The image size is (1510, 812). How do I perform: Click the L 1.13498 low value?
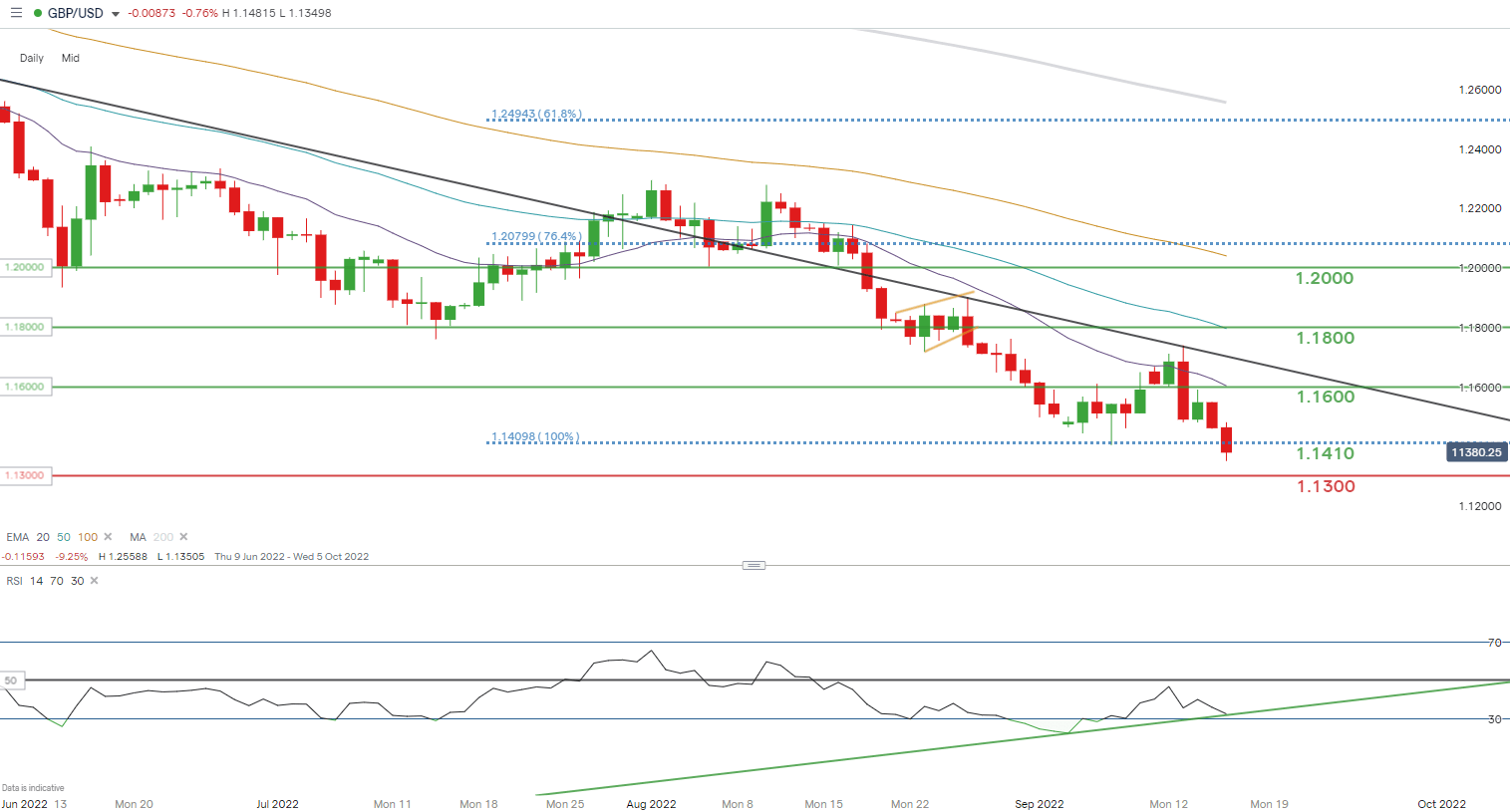pos(306,14)
